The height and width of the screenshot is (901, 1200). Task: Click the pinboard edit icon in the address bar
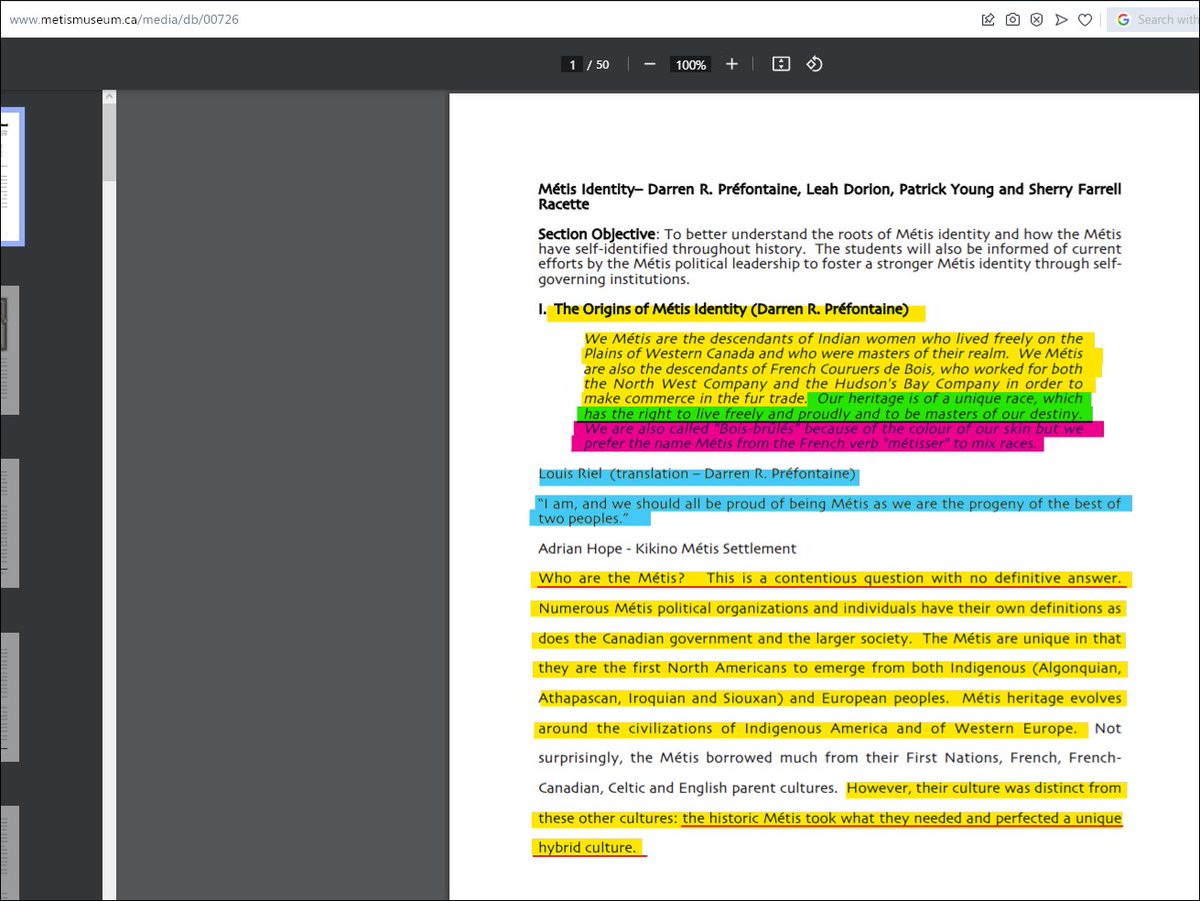[x=988, y=19]
